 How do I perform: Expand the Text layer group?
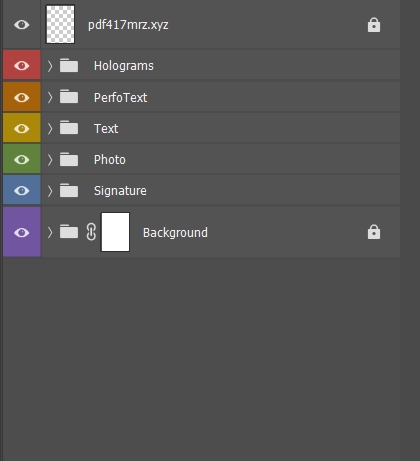coord(50,128)
